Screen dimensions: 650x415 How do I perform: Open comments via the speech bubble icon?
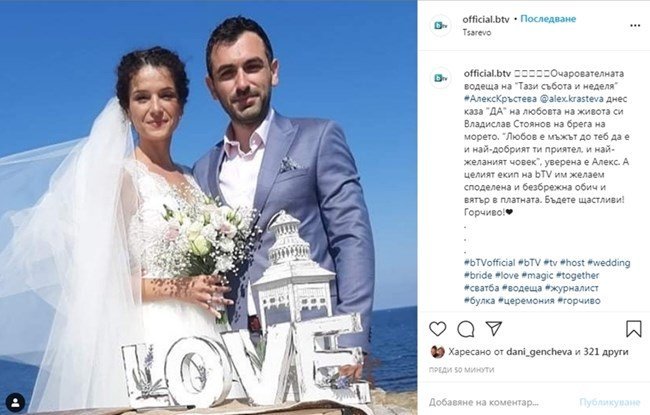coord(466,329)
